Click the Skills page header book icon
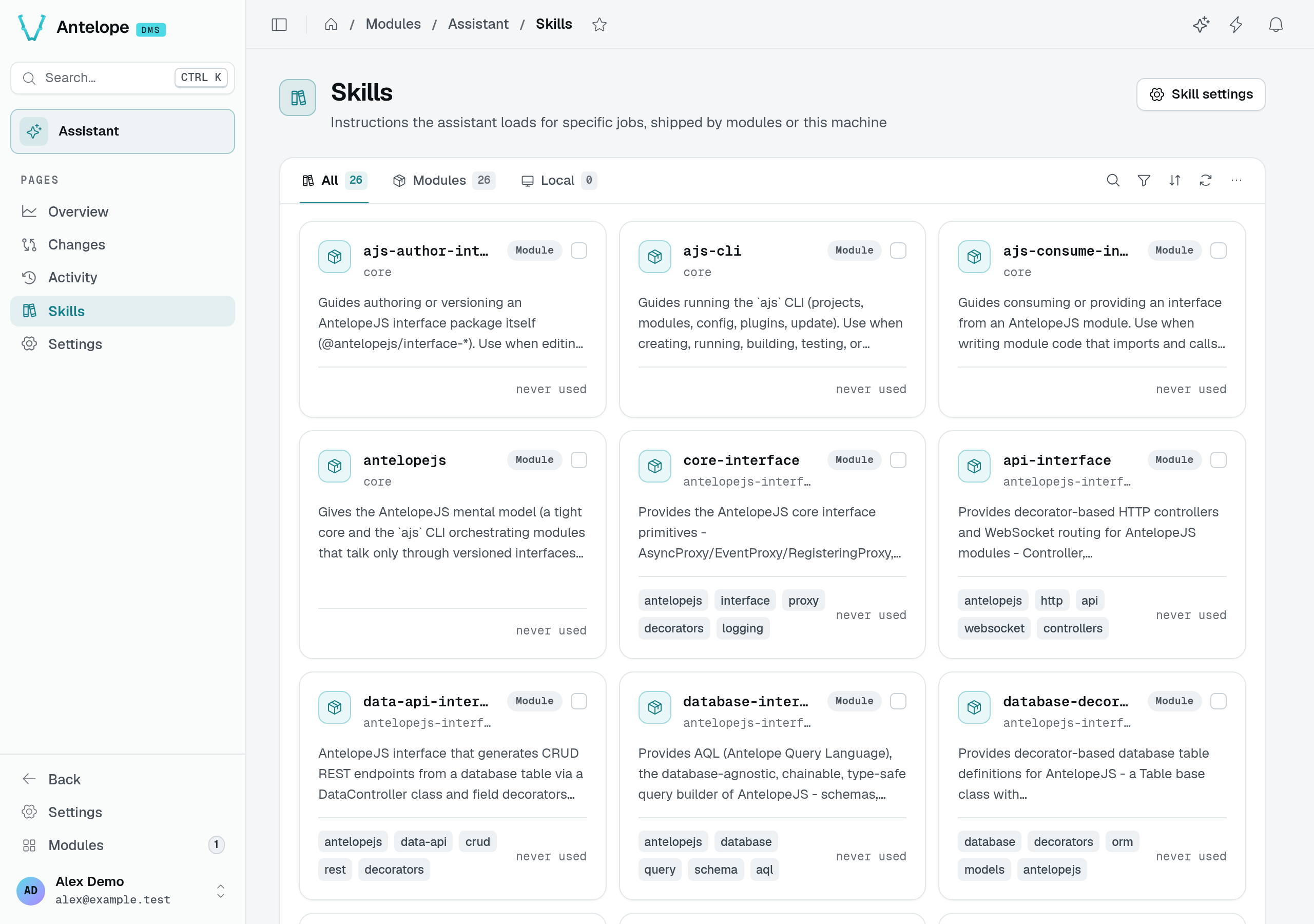Screen dimensions: 1314x924 coord(298,98)
